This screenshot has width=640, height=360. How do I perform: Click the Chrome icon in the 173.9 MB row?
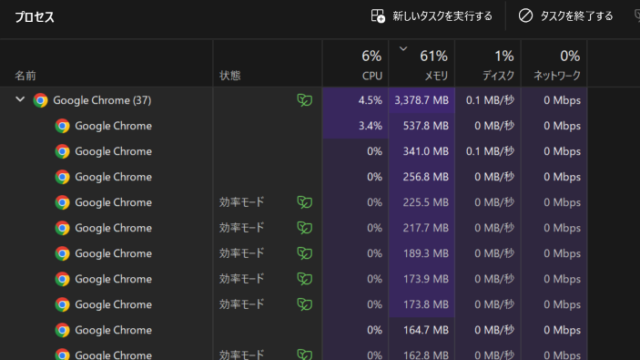click(62, 279)
